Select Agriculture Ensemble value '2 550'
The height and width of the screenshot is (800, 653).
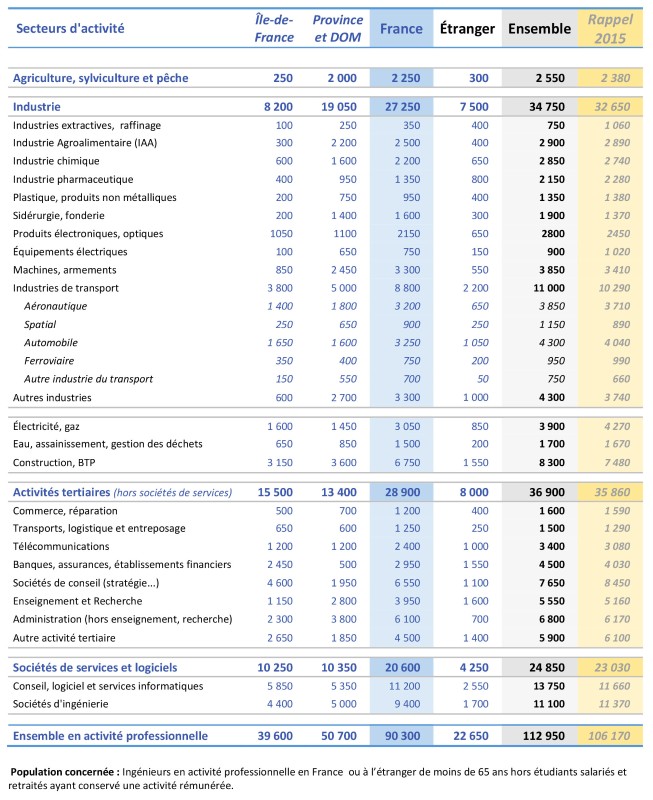[x=550, y=78]
